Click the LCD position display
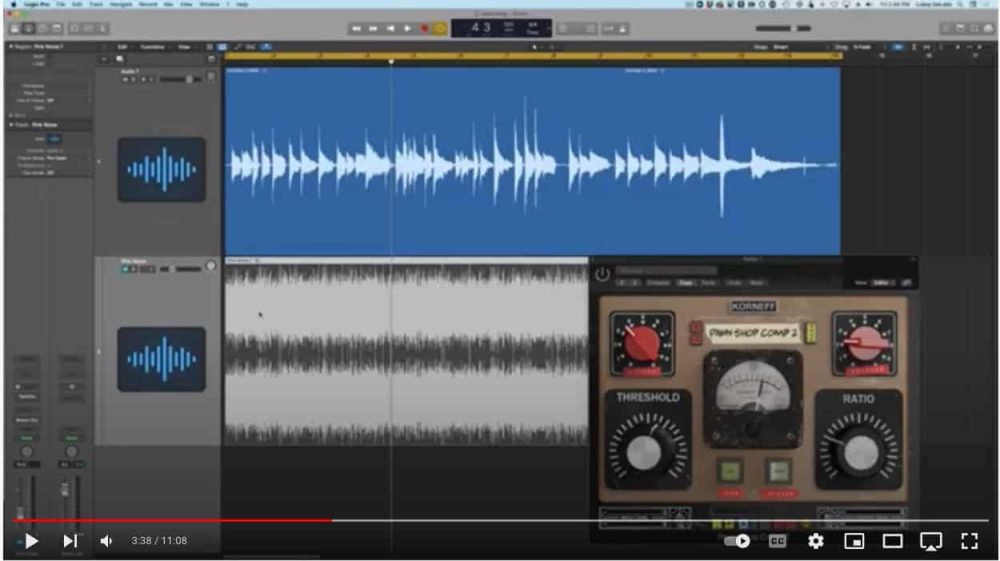 (x=502, y=28)
